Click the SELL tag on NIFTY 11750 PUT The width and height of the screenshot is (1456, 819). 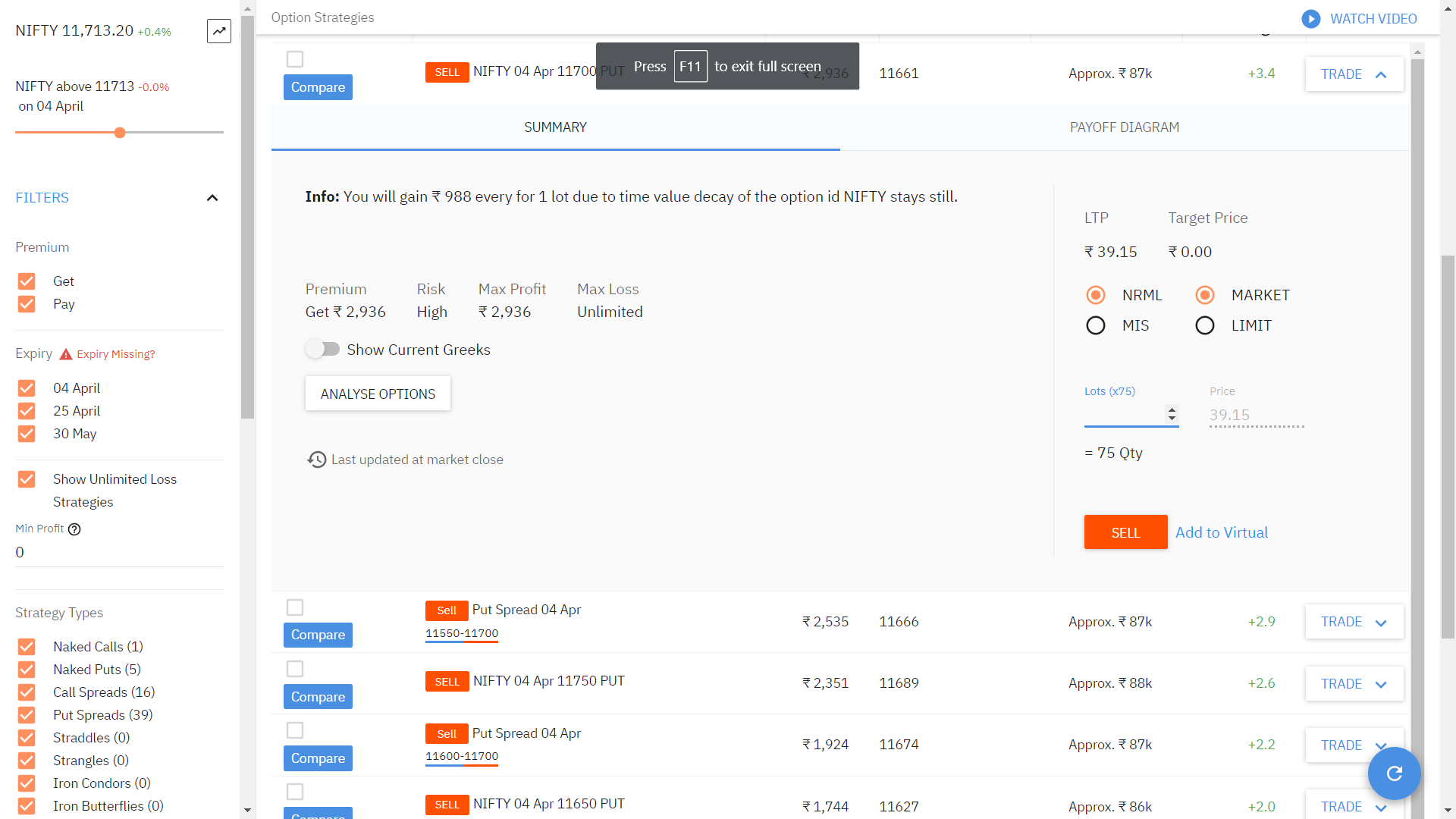(x=447, y=682)
